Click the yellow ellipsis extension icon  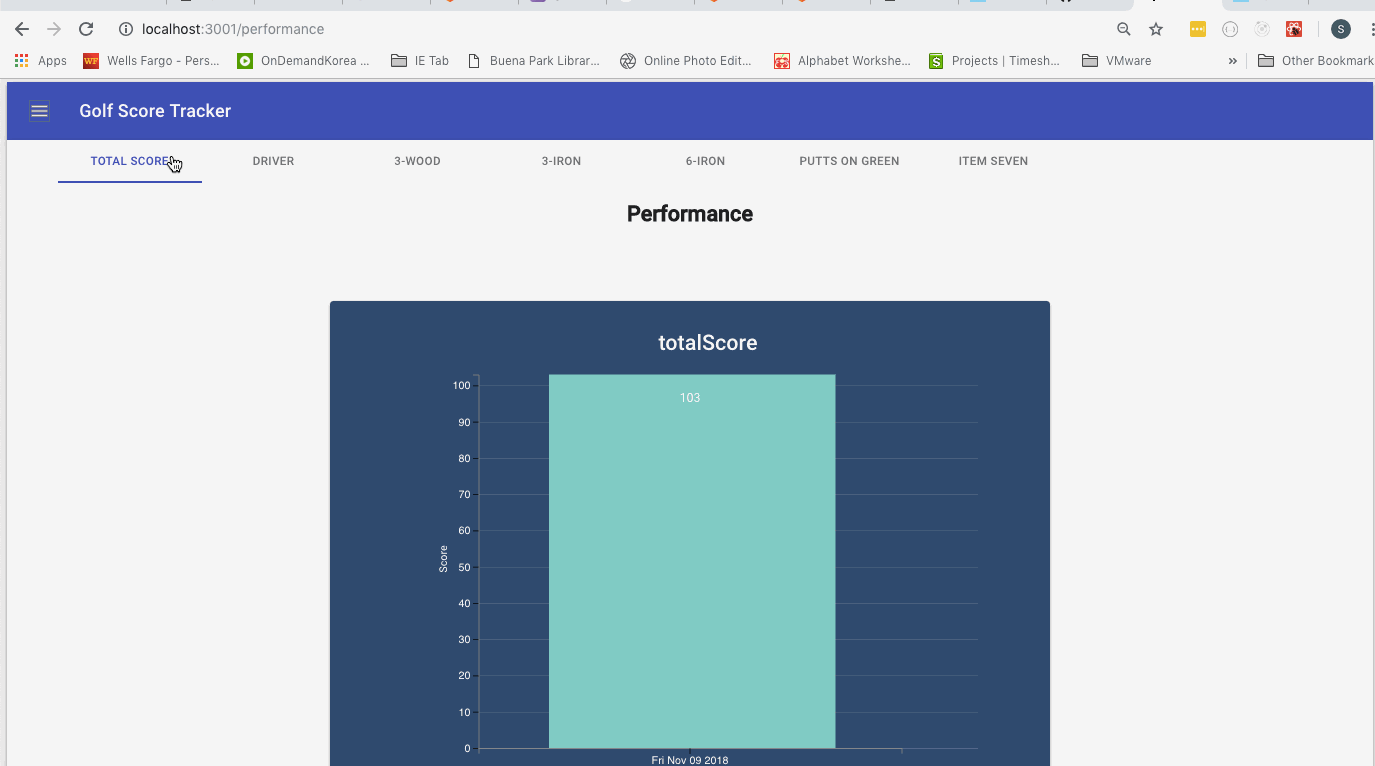click(1198, 29)
